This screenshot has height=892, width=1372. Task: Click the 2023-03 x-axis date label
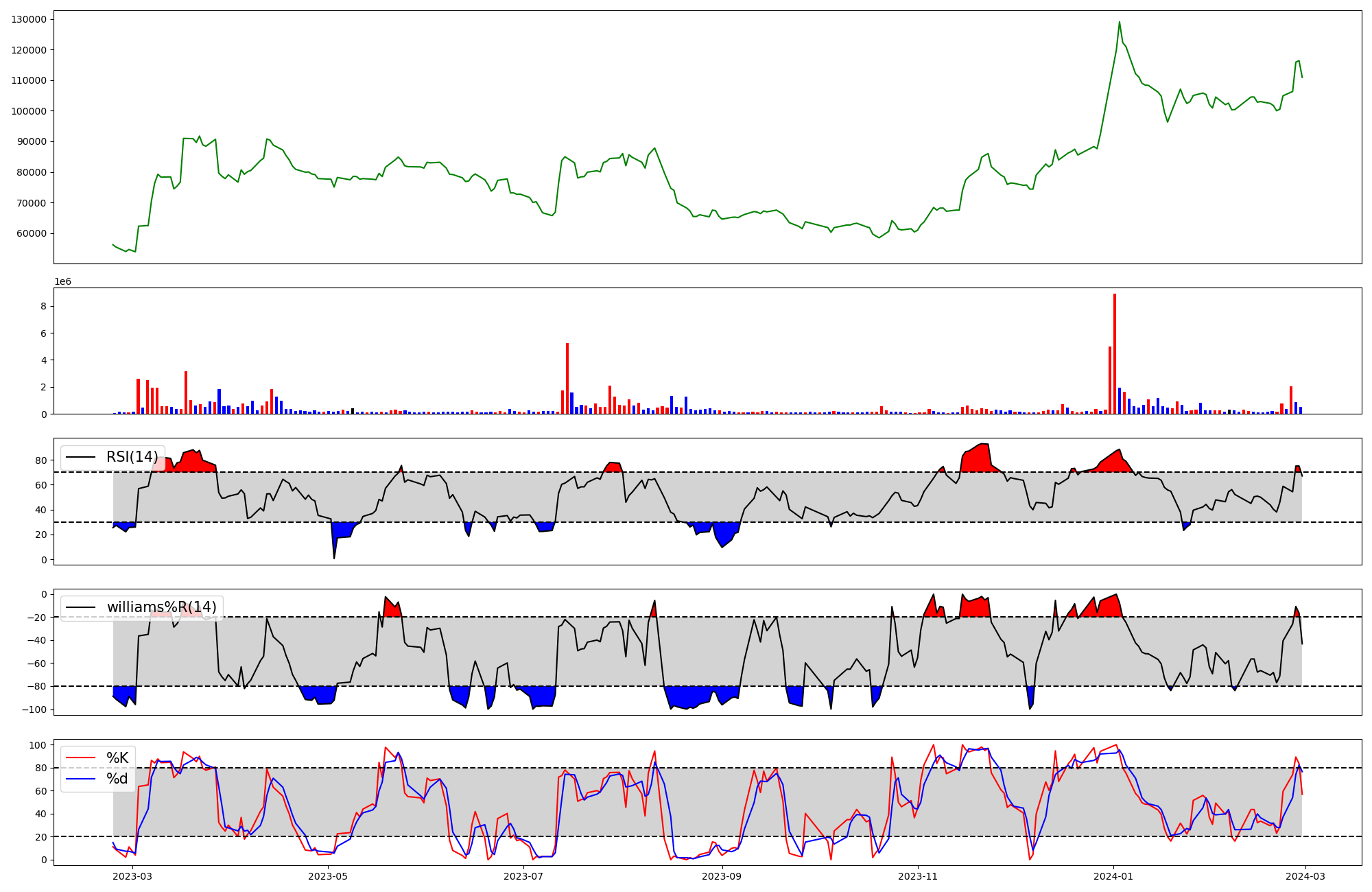tap(132, 876)
